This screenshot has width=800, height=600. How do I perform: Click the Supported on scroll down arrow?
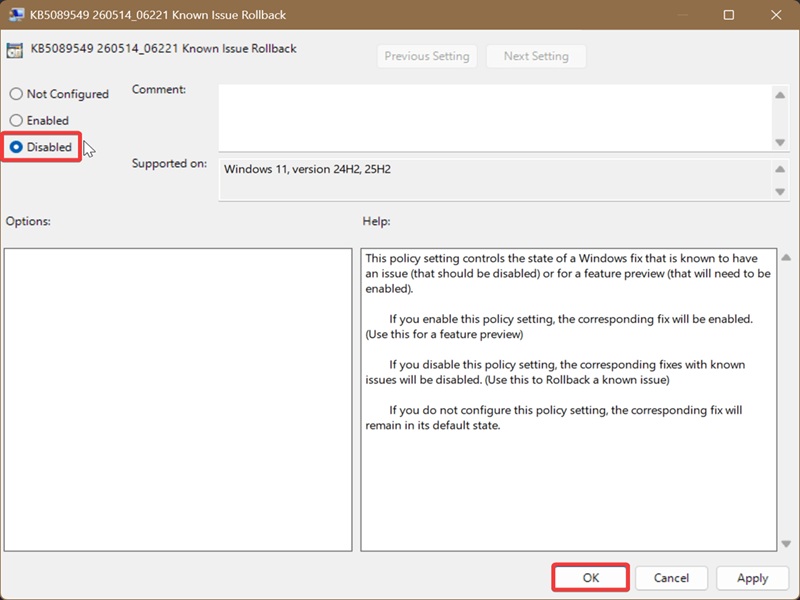coord(780,192)
